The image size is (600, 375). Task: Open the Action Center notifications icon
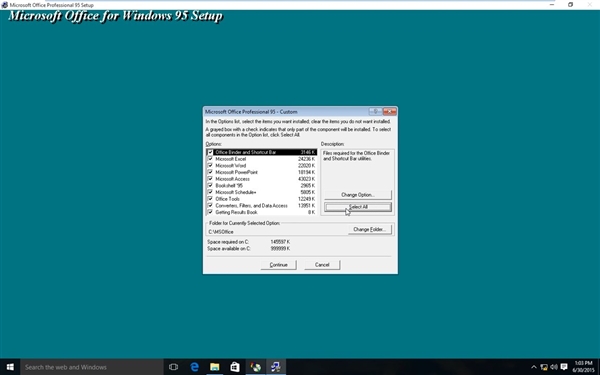(564, 367)
